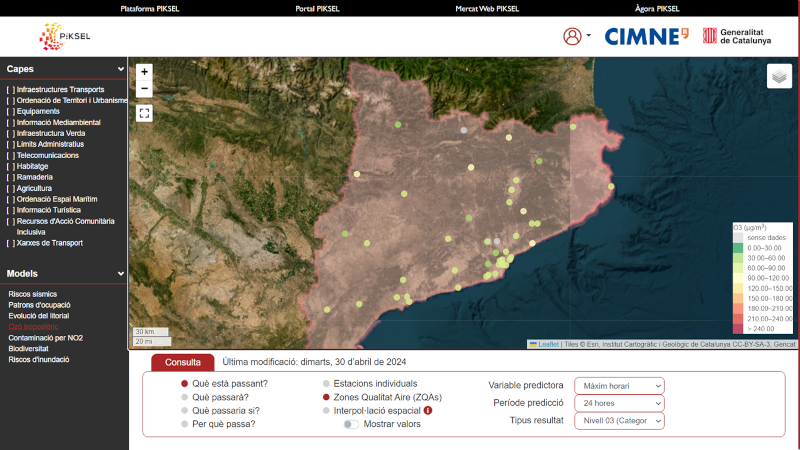
Task: Select the Consulta tab
Action: [x=182, y=362]
